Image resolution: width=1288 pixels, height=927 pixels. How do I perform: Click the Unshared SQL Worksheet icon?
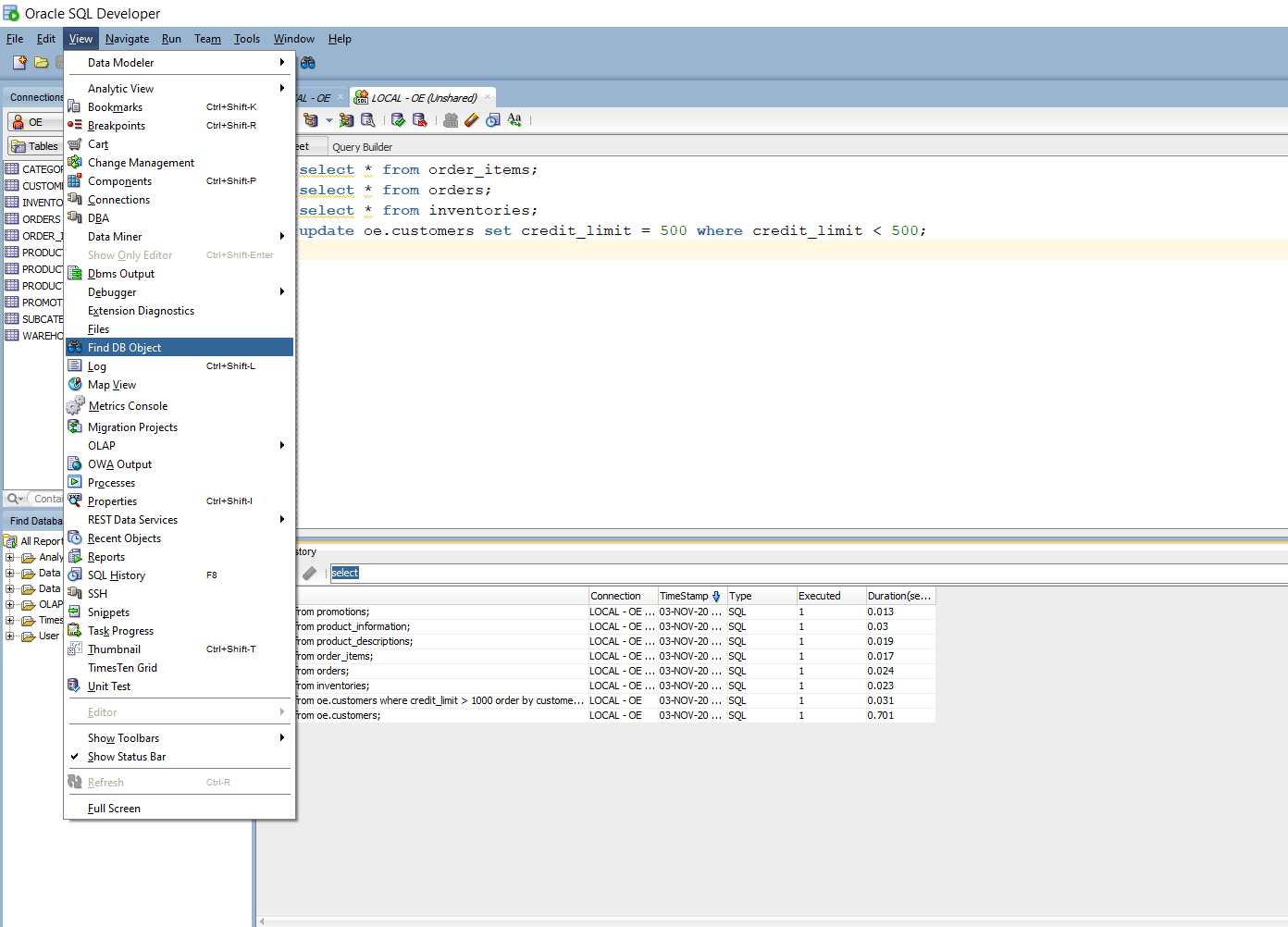[x=451, y=120]
